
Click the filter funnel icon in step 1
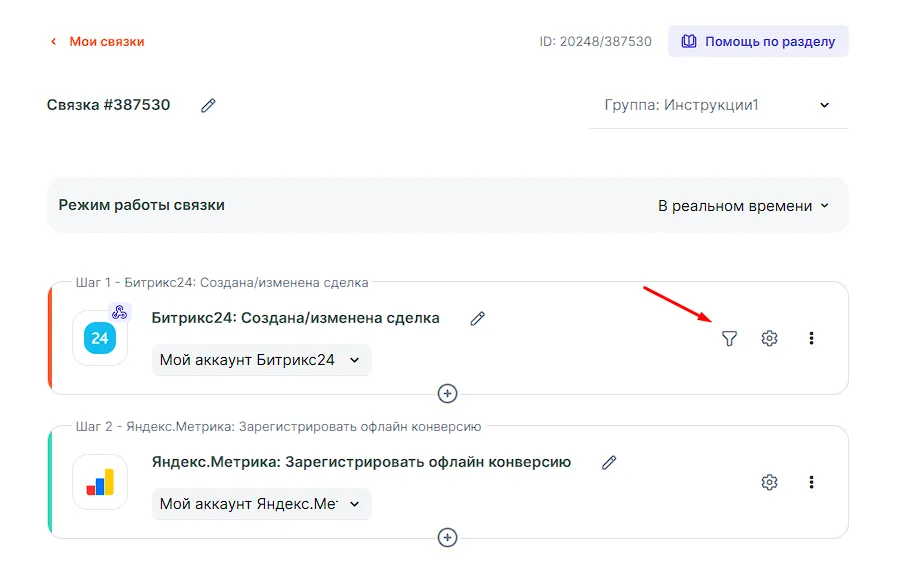729,339
